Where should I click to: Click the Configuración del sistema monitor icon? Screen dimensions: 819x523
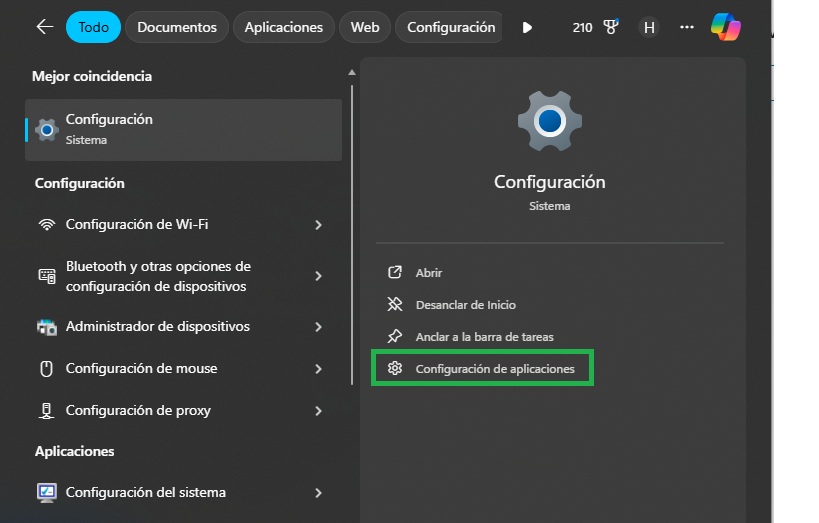pyautogui.click(x=47, y=493)
